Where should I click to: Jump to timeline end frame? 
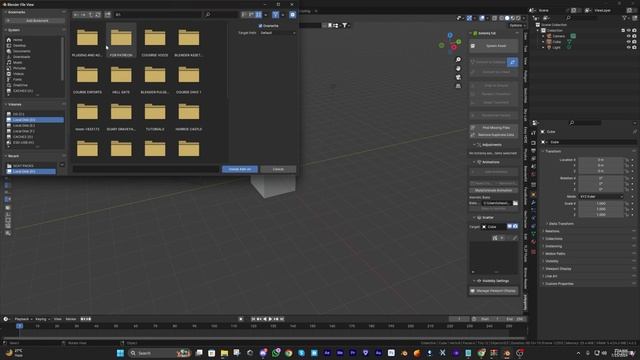point(282,319)
